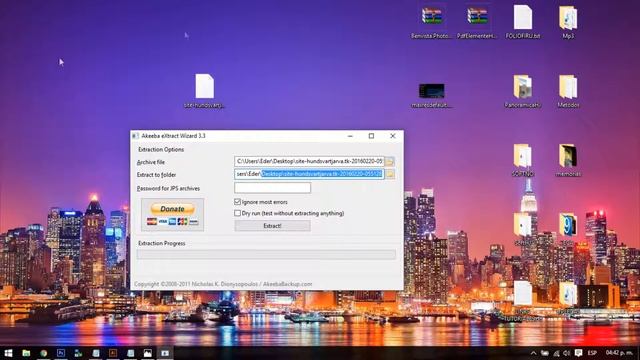Click the Archive file label
Image resolution: width=640 pixels, height=360 pixels.
(151, 162)
